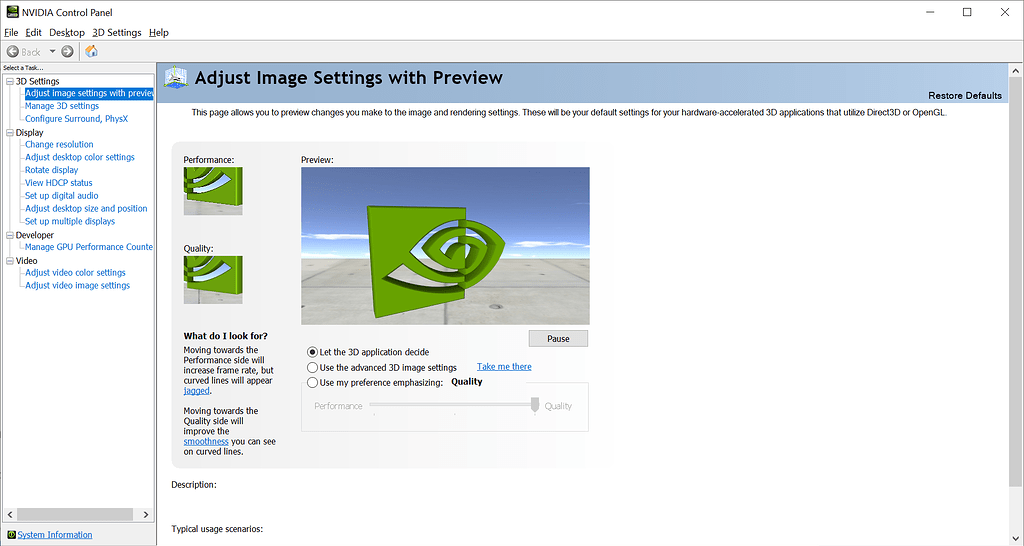Go to the Home icon in toolbar
Image resolution: width=1024 pixels, height=546 pixels.
coord(92,51)
